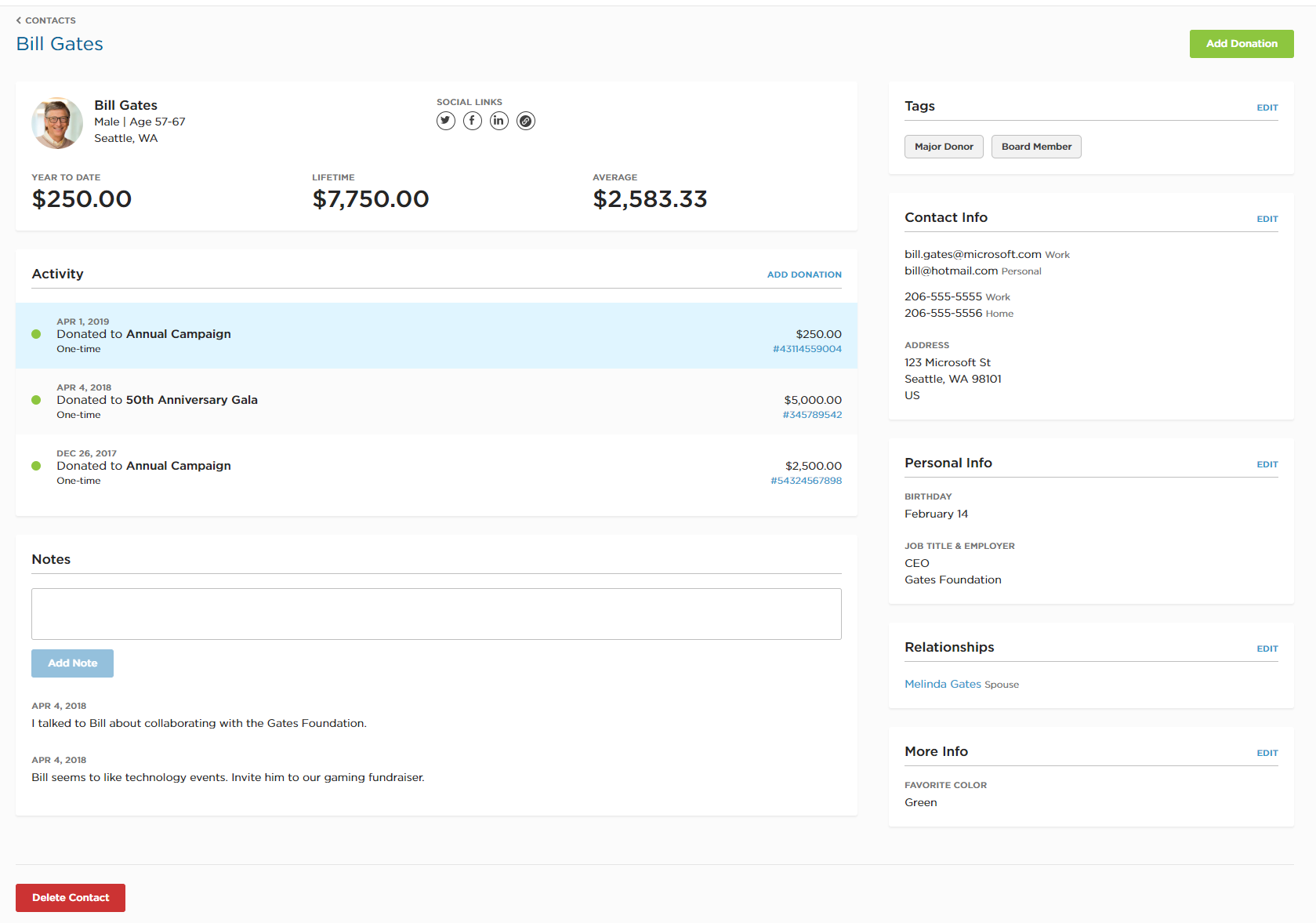Image resolution: width=1316 pixels, height=923 pixels.
Task: Edit the Personal Info section
Action: (x=1267, y=464)
